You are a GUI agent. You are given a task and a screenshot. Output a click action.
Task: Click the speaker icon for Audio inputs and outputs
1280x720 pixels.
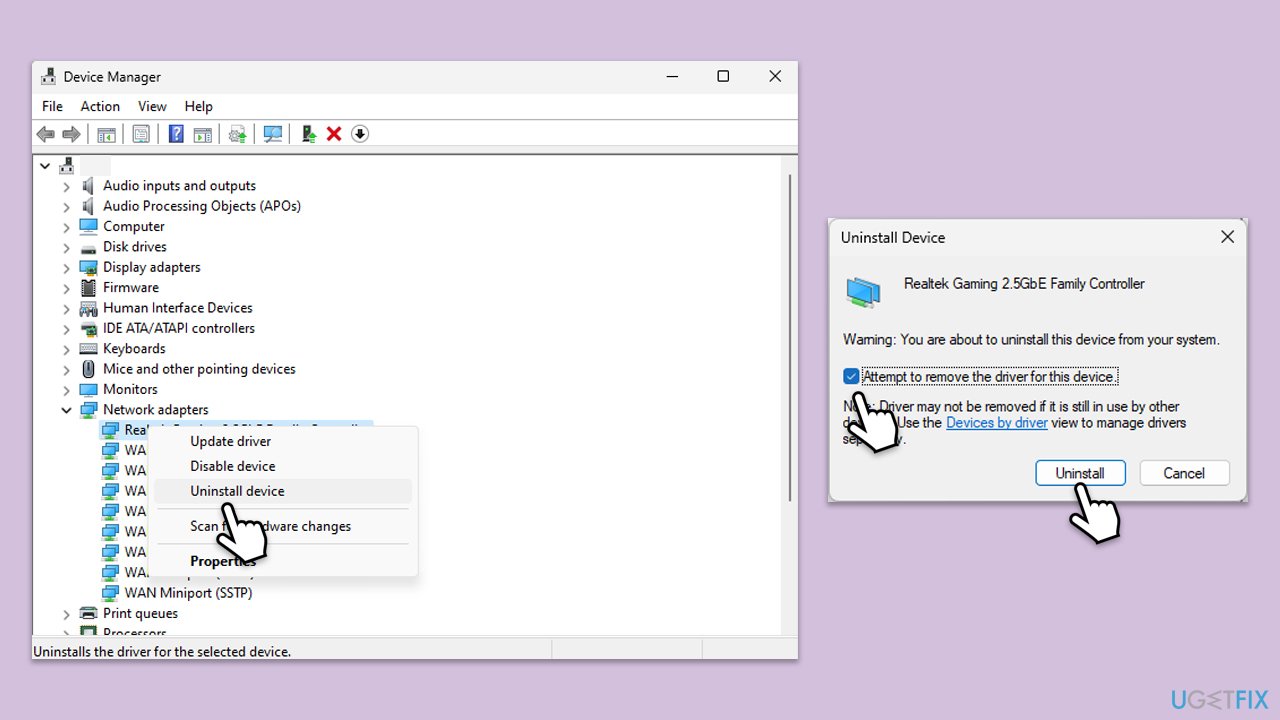[x=88, y=186]
